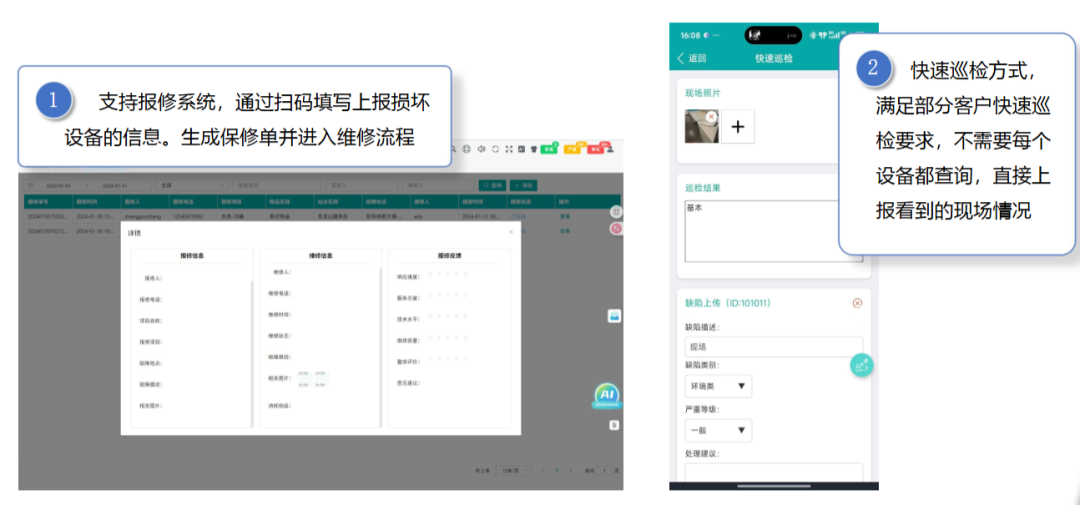The image size is (1080, 505).
Task: Click 查看 link in the second table row
Action: coord(563,231)
